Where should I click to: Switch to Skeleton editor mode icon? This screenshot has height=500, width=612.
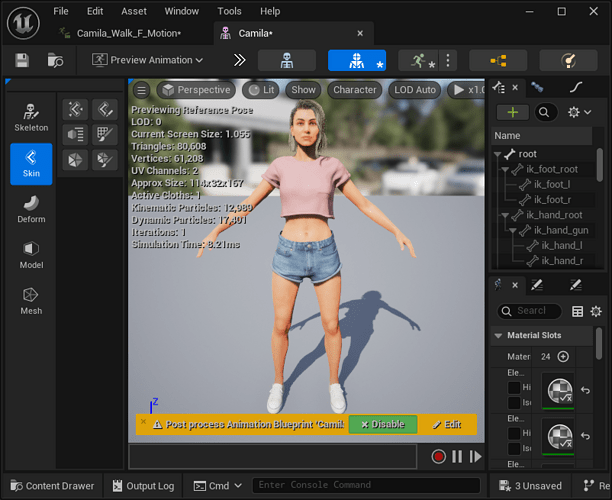(286, 60)
